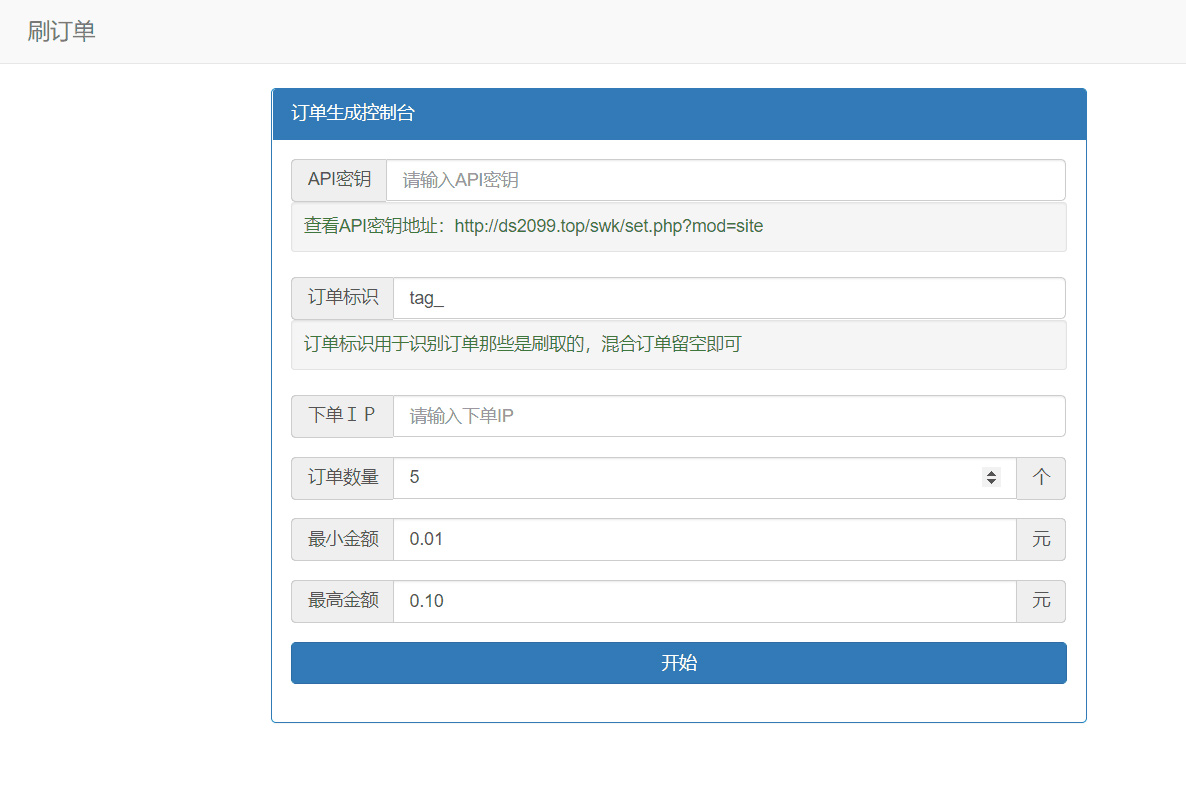This screenshot has height=788, width=1186.
Task: Click the 刷订单 title in the header
Action: click(x=61, y=31)
